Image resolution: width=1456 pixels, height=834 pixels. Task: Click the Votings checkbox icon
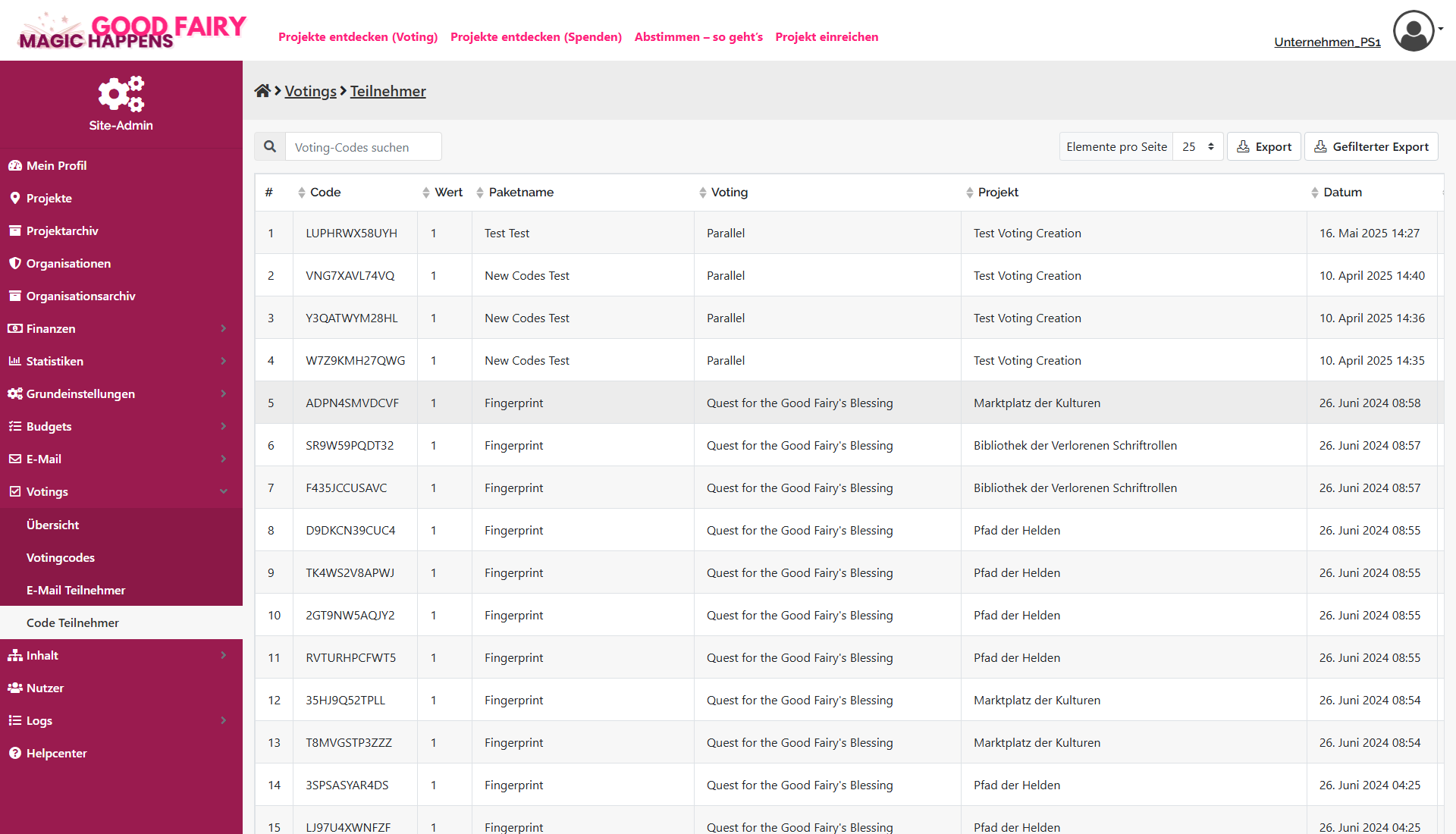[x=15, y=491]
